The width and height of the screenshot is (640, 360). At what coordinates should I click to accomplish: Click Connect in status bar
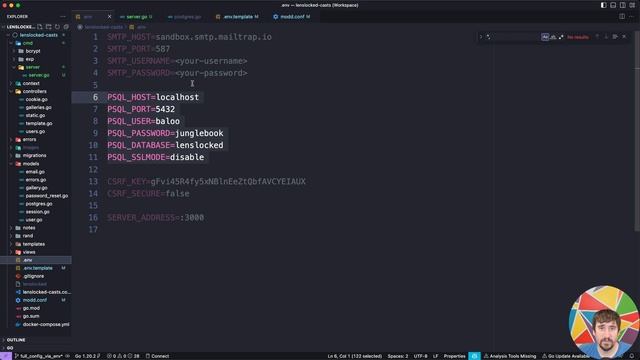(x=158, y=356)
